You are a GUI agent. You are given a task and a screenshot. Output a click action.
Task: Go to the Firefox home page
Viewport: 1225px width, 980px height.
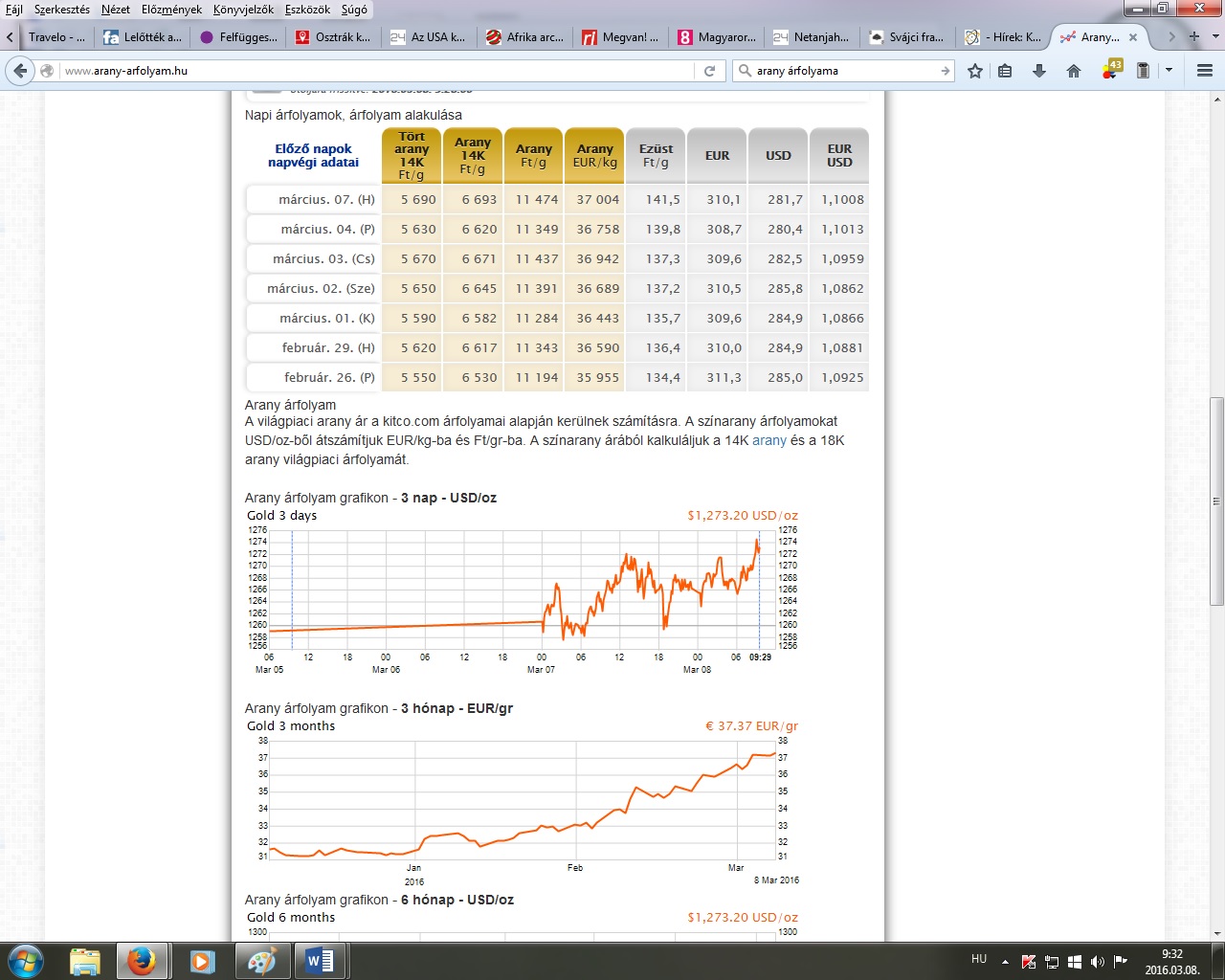click(x=1074, y=71)
